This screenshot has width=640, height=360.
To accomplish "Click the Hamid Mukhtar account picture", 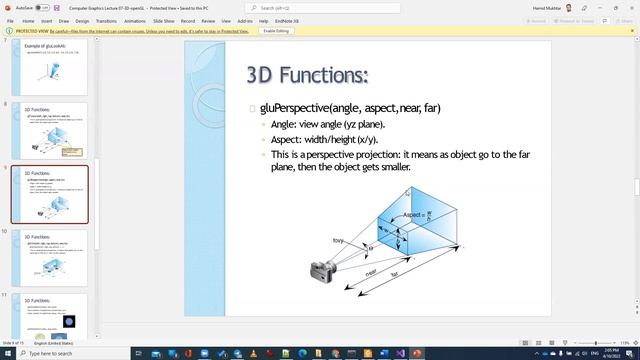I will [x=569, y=8].
